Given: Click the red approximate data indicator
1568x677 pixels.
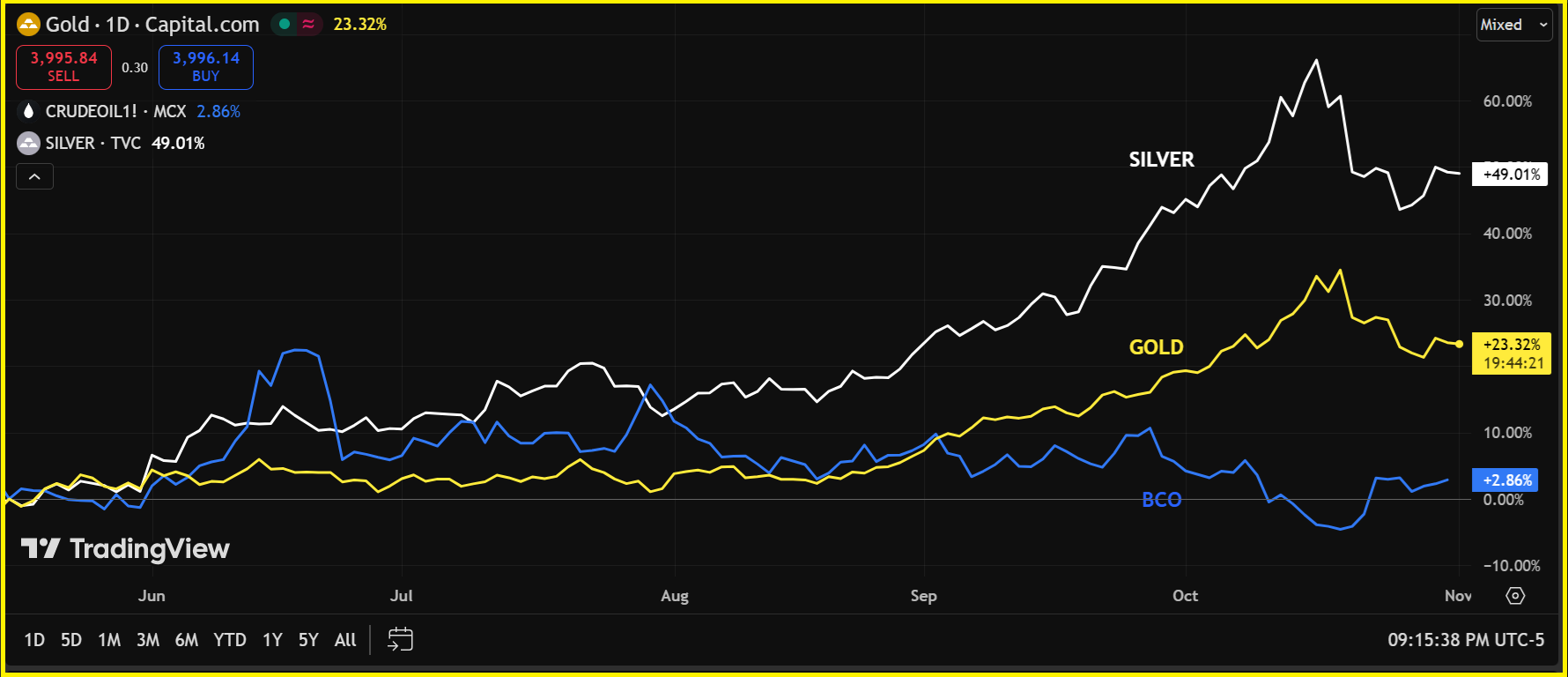Looking at the screenshot, I should [308, 25].
